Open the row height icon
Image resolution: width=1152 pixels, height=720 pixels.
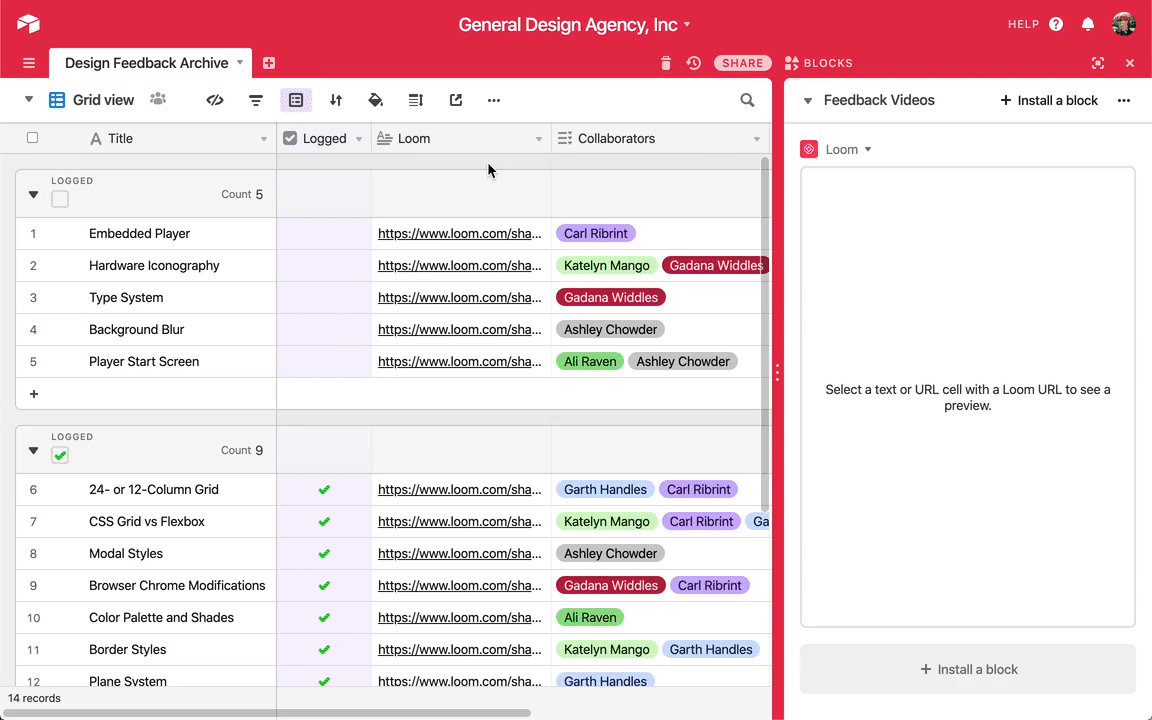pos(416,100)
